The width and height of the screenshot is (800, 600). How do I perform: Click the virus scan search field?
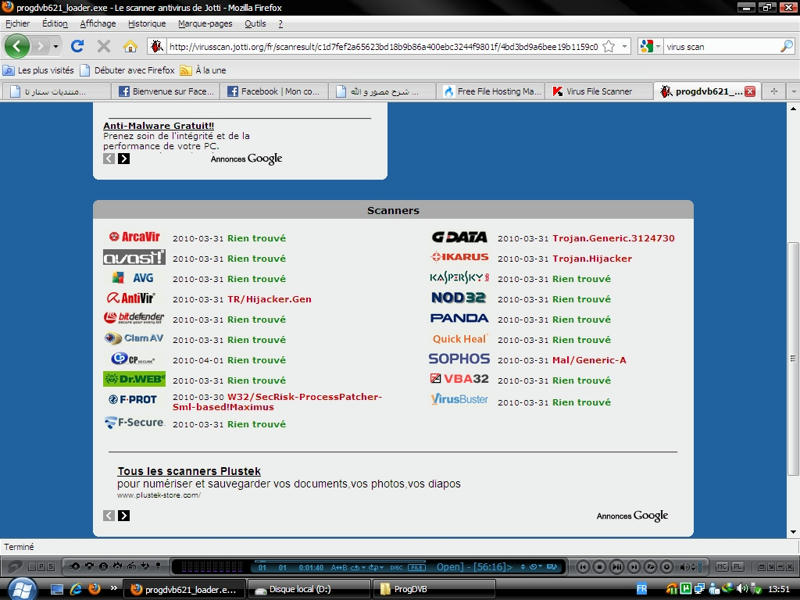click(x=721, y=46)
